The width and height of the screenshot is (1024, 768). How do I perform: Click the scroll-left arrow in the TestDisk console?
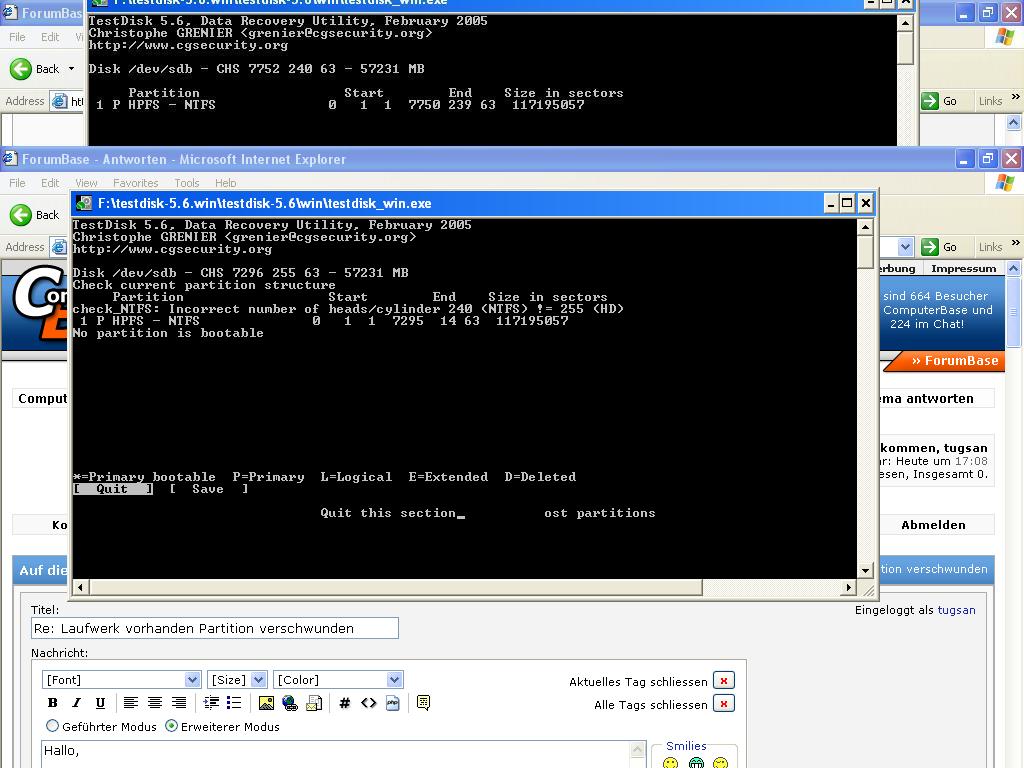(80, 587)
